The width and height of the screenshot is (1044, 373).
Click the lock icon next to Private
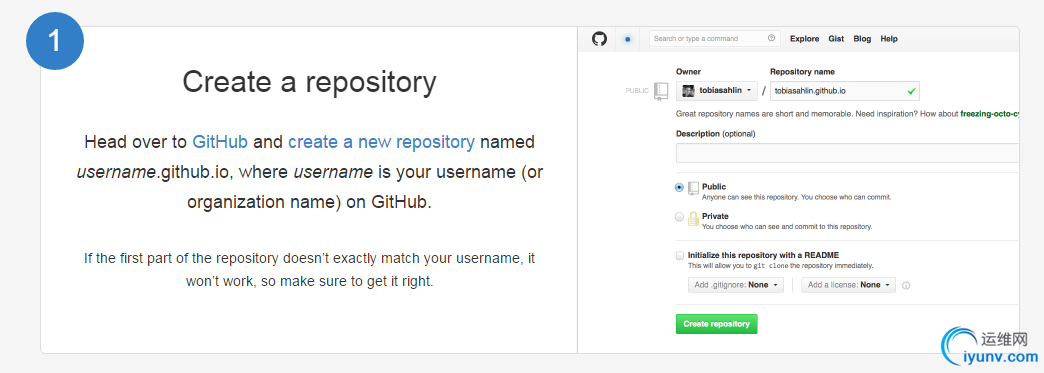[x=693, y=219]
